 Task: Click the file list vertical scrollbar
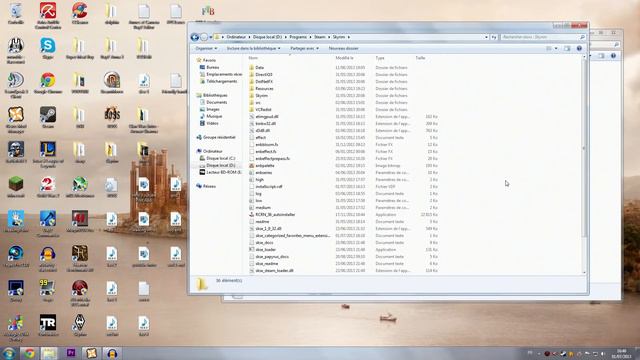coord(584,149)
